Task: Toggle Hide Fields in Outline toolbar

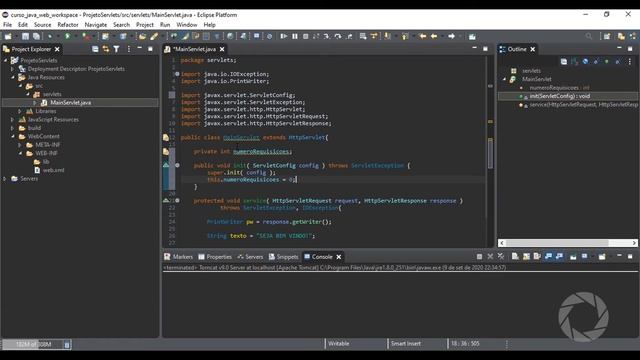Action: pos(585,62)
